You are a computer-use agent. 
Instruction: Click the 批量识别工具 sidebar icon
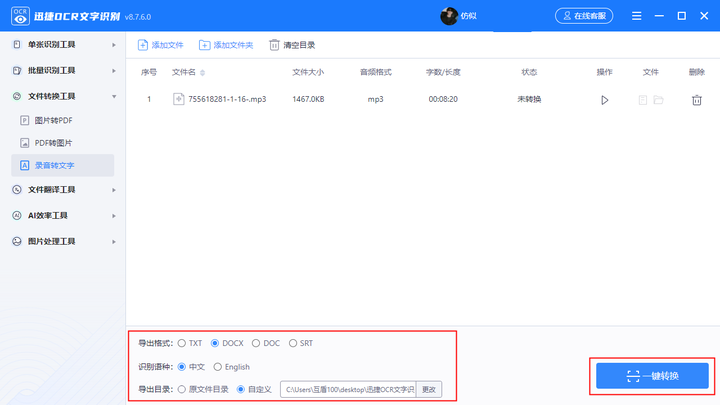(x=17, y=70)
